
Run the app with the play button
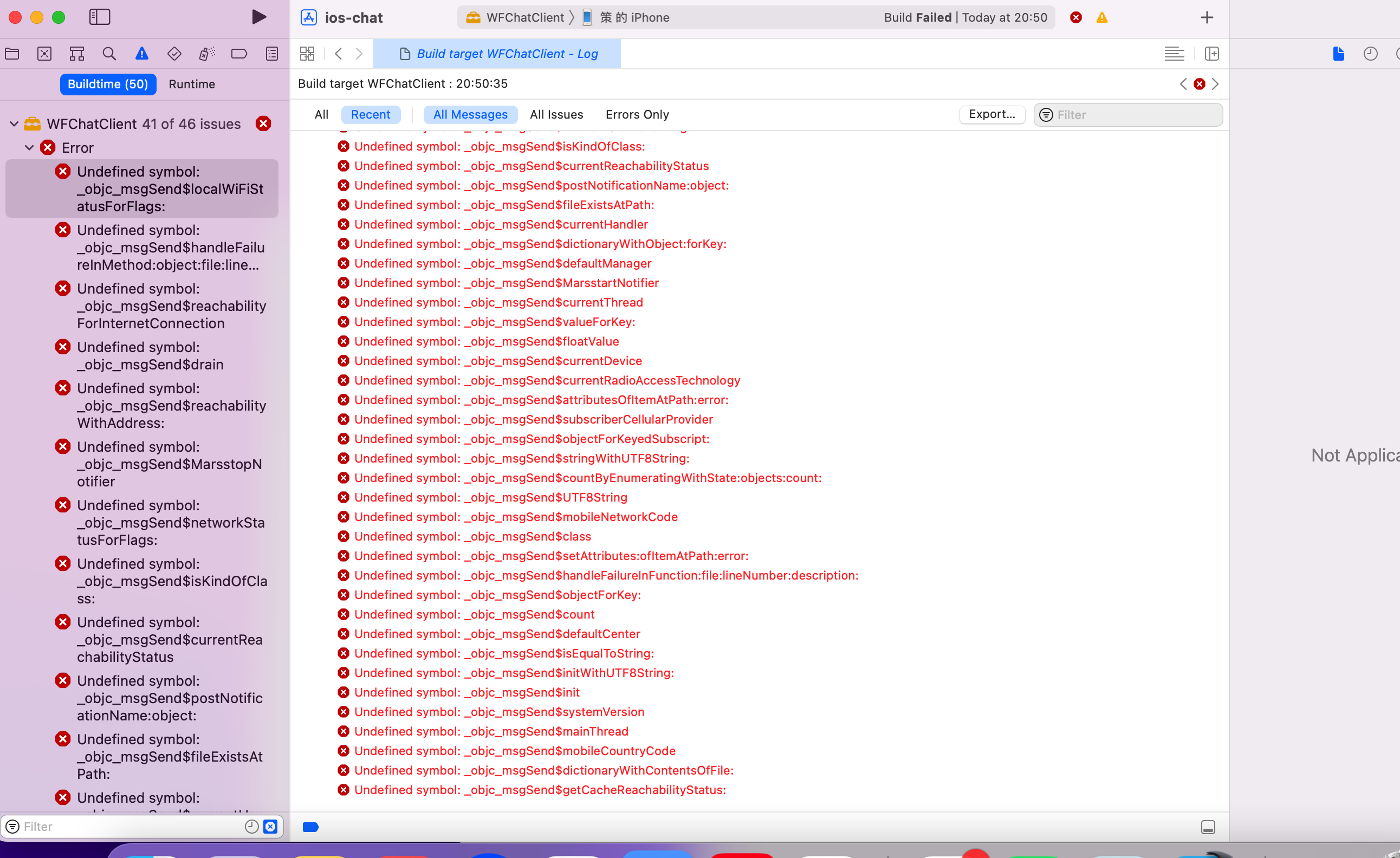point(259,17)
